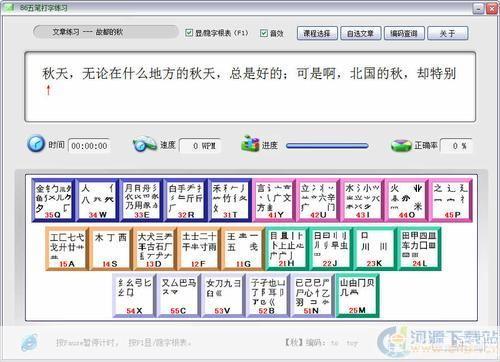500x362 pixels.
Task: Click the 53V radical key tile
Action: click(x=224, y=296)
